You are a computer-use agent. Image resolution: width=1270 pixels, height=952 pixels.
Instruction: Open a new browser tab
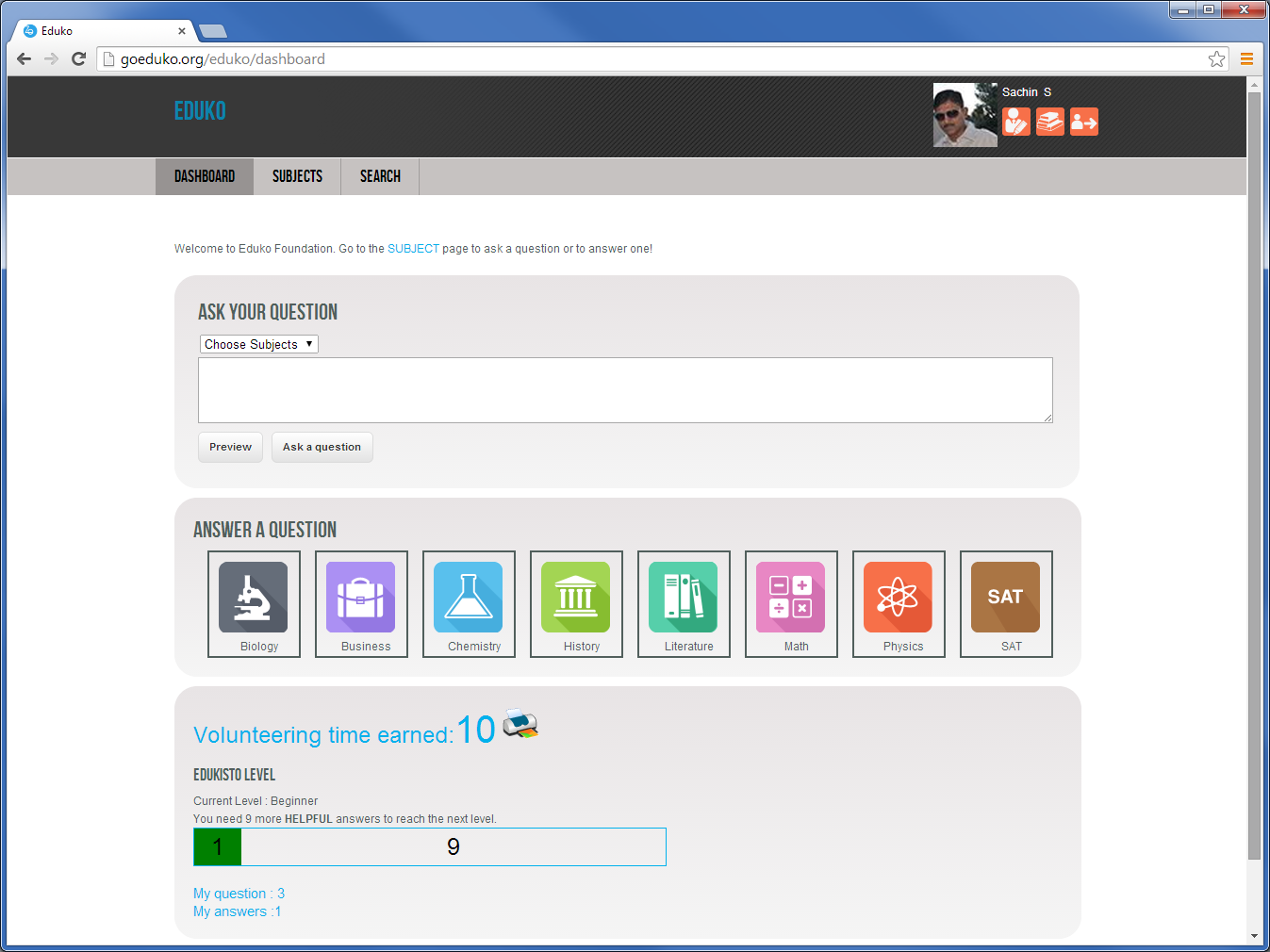coord(213,31)
